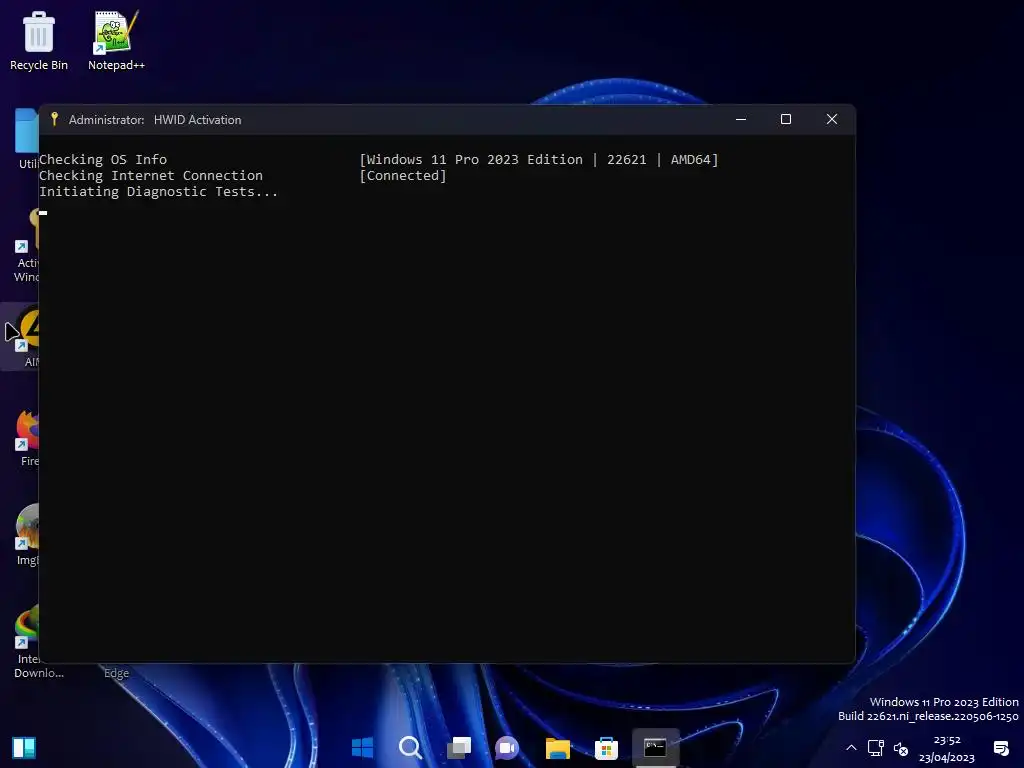Click the muted volume tray icon

(x=901, y=748)
